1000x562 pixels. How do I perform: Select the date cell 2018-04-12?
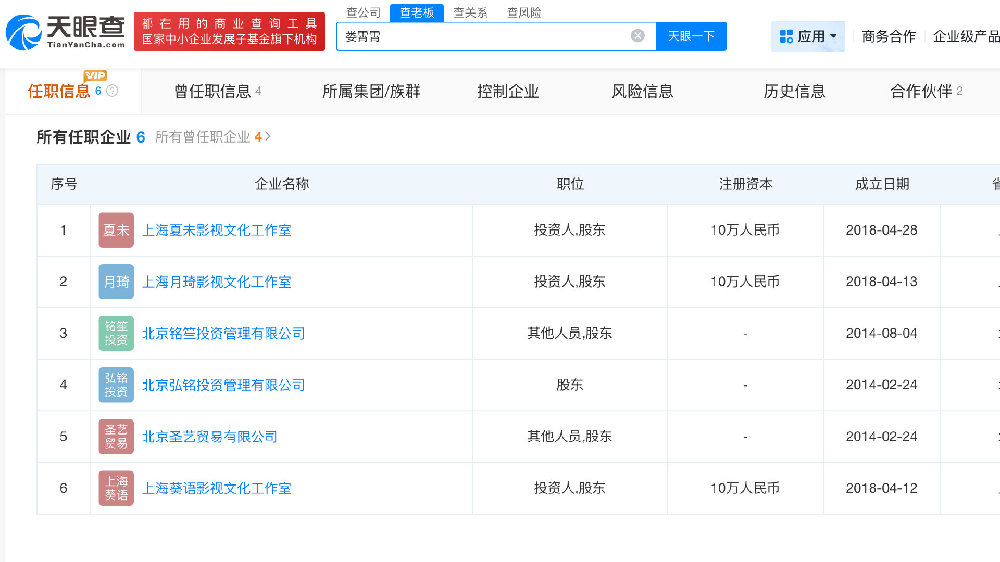[882, 489]
